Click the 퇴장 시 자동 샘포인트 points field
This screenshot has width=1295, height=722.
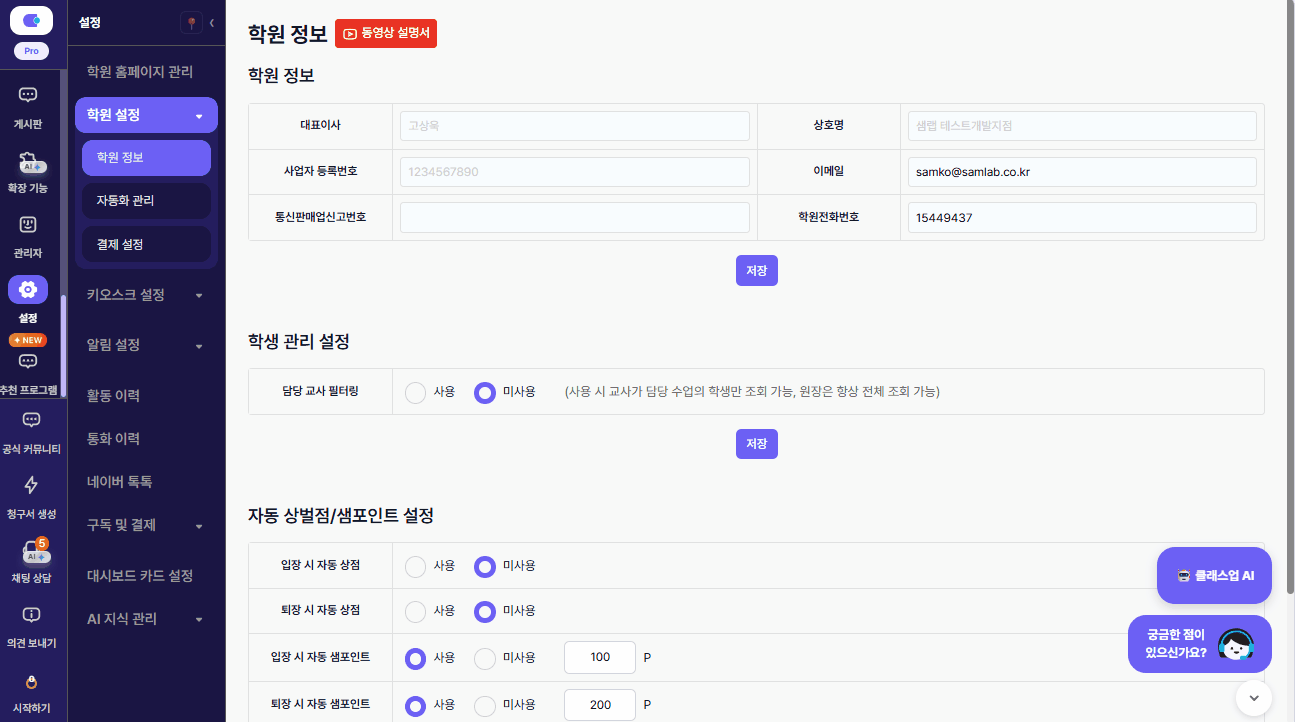(x=600, y=705)
